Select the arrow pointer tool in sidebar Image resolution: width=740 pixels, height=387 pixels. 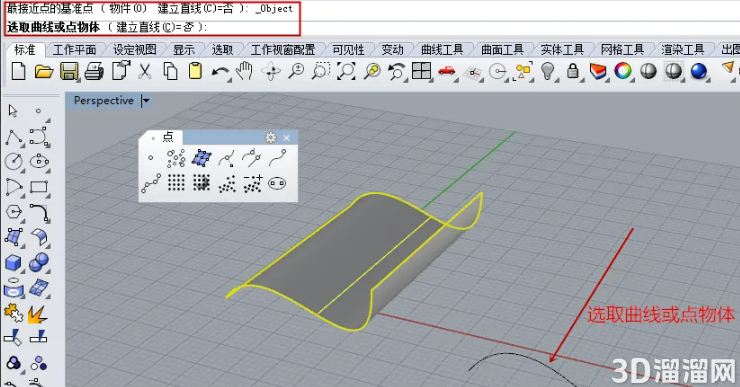[13, 111]
